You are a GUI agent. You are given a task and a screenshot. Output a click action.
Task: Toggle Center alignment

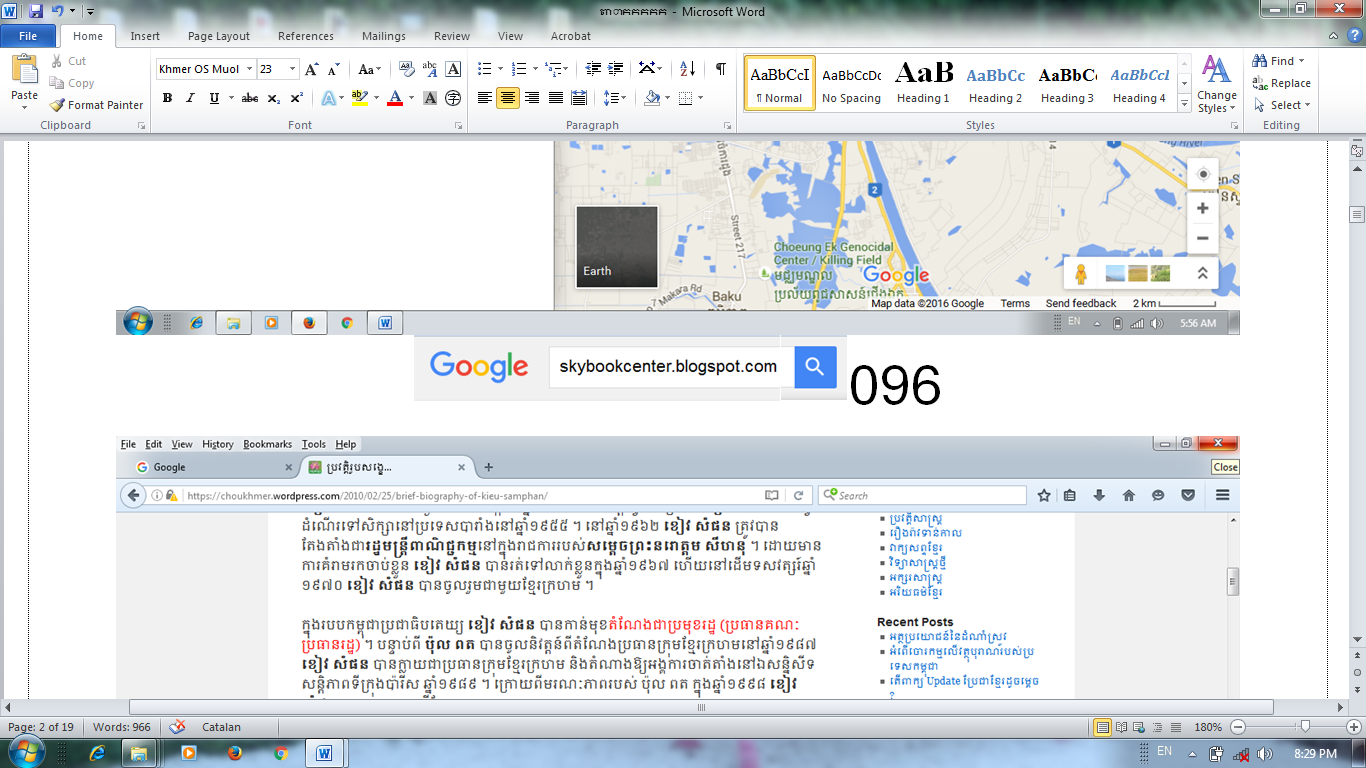click(508, 98)
